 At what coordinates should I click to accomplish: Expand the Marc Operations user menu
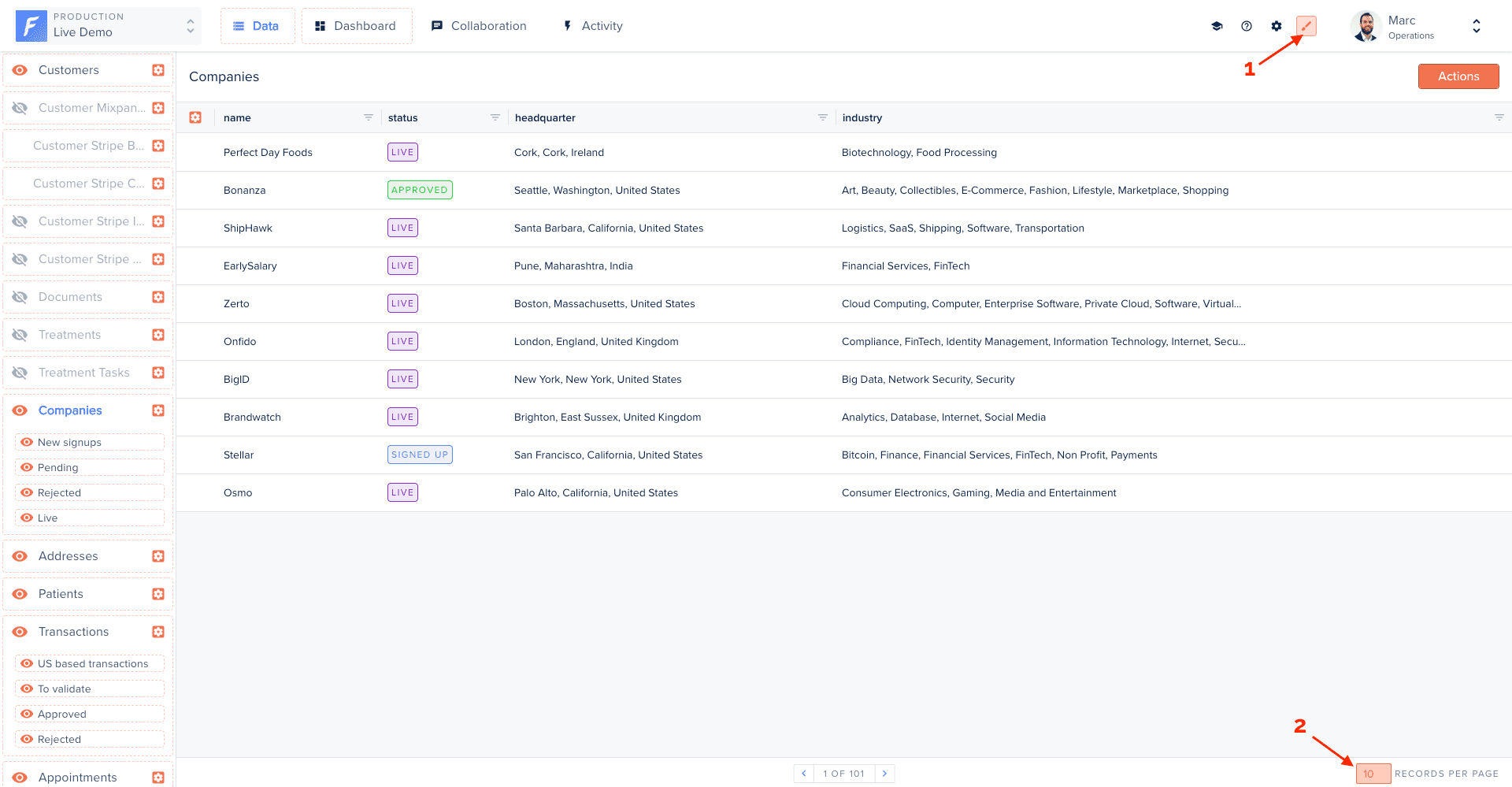pos(1476,26)
